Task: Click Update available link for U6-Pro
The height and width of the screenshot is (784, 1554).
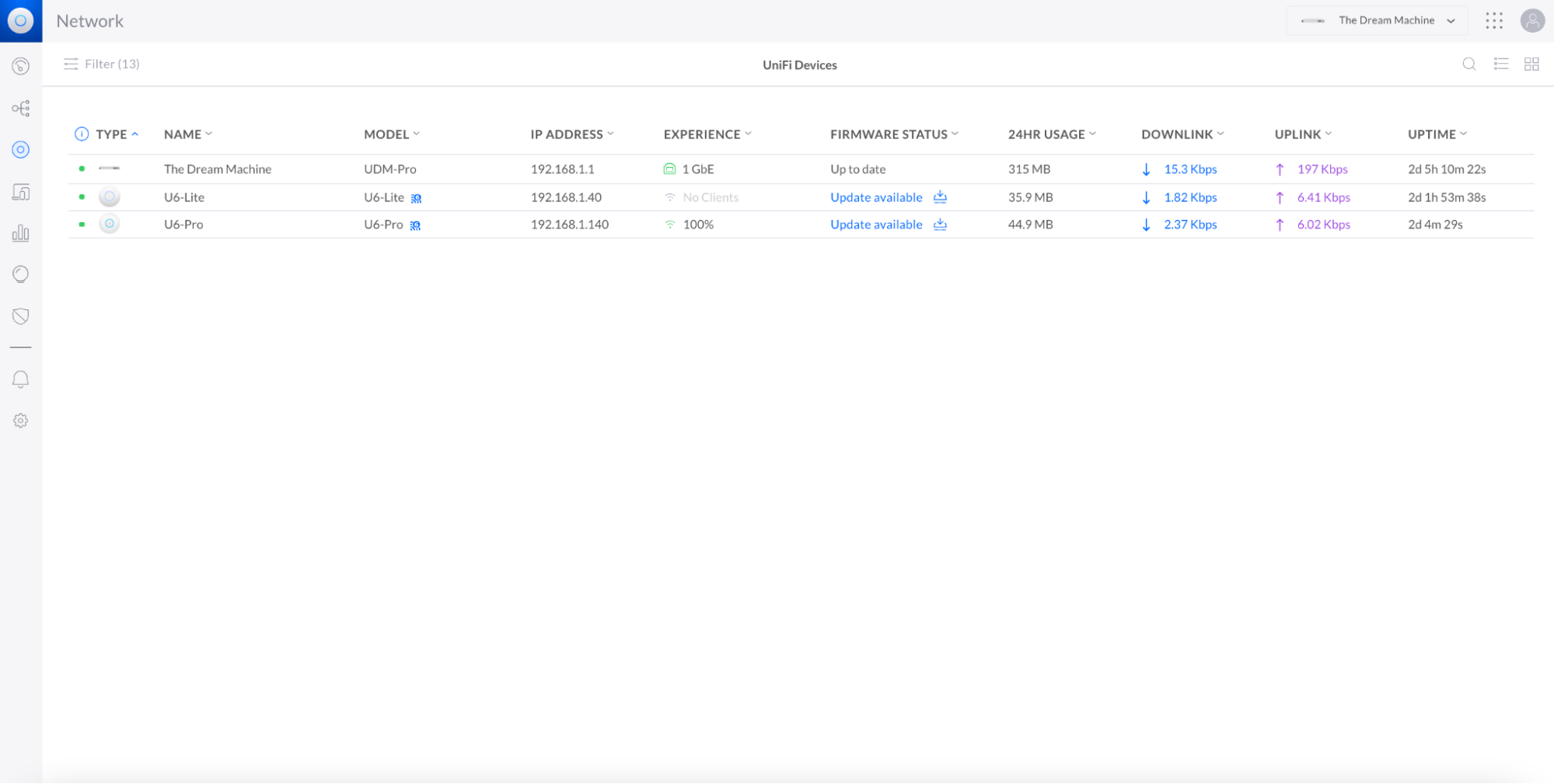Action: pos(876,225)
